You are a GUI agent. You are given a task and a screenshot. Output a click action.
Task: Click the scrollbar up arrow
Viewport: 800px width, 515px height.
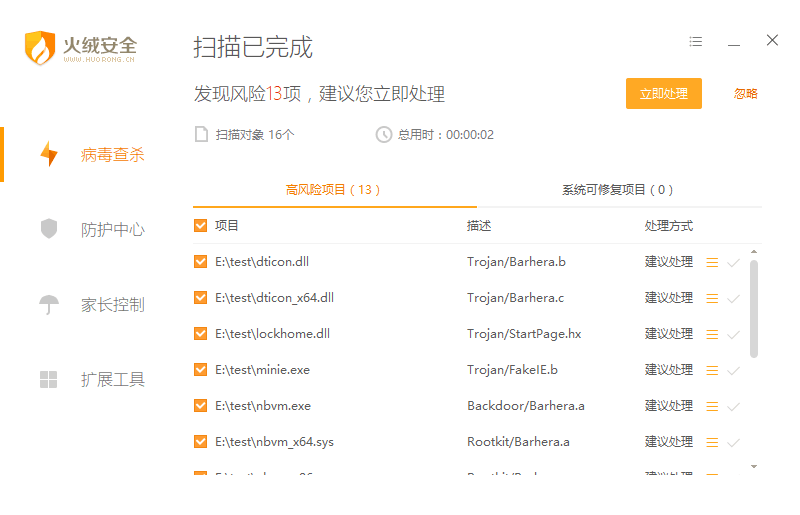coord(754,252)
